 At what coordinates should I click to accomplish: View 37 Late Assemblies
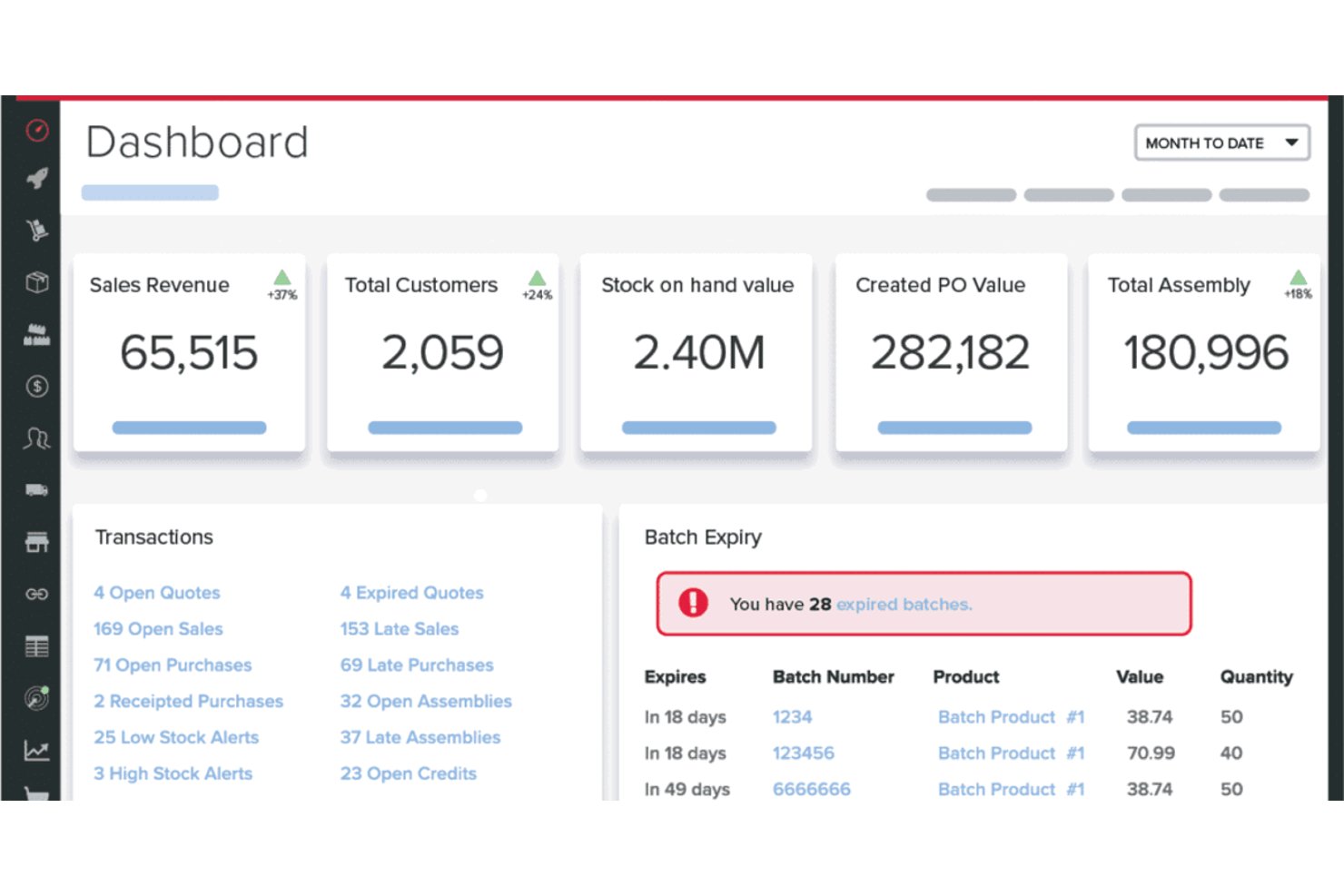(x=420, y=738)
